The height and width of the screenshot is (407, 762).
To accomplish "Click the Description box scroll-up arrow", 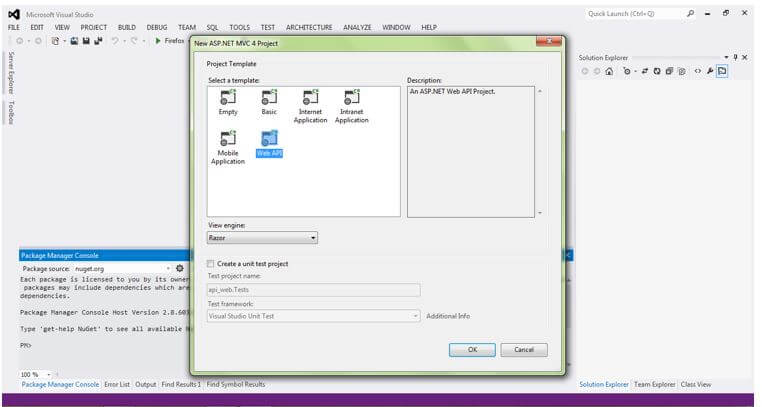I will [540, 91].
